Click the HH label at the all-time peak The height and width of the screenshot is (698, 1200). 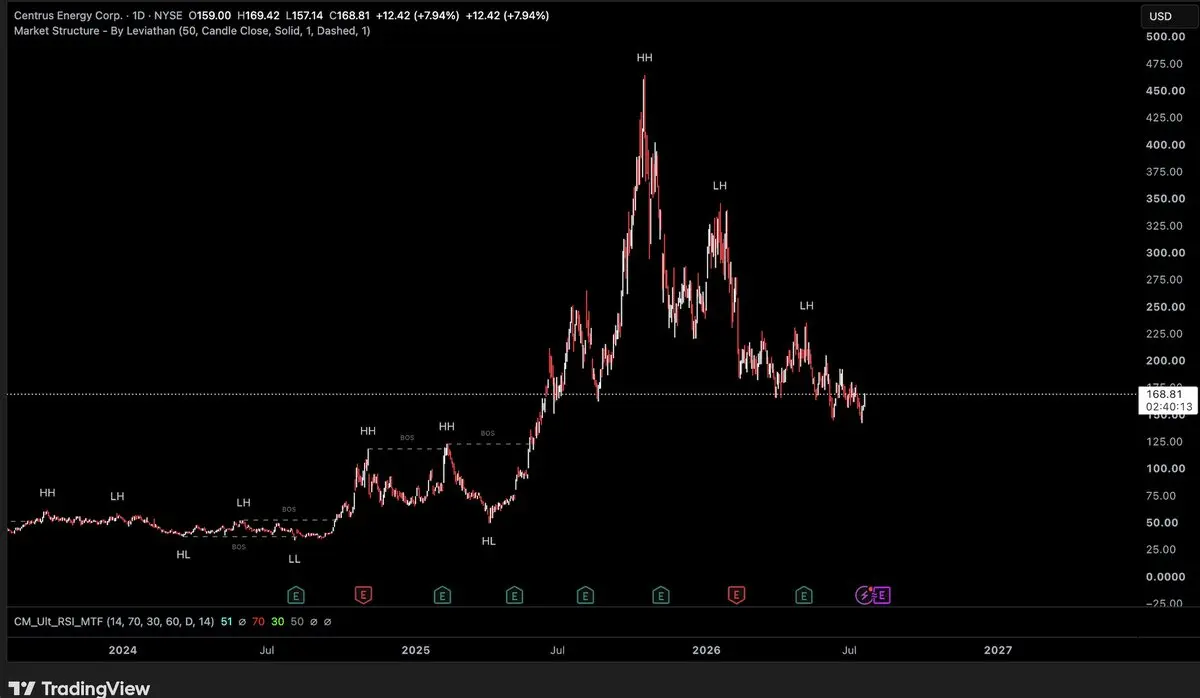coord(644,58)
